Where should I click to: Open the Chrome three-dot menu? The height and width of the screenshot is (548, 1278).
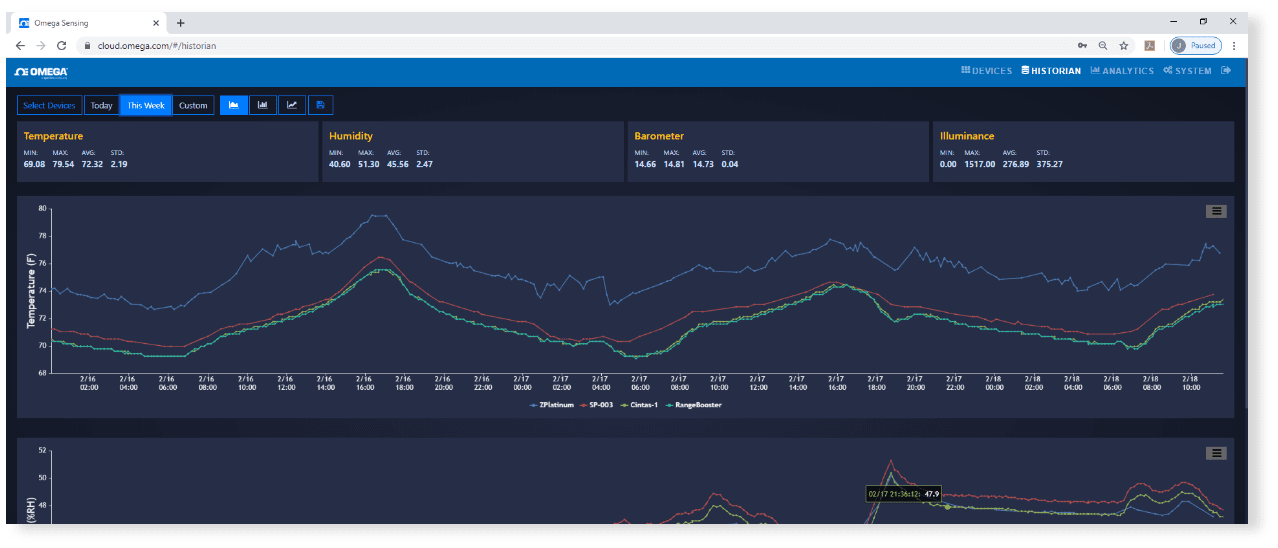click(1234, 46)
